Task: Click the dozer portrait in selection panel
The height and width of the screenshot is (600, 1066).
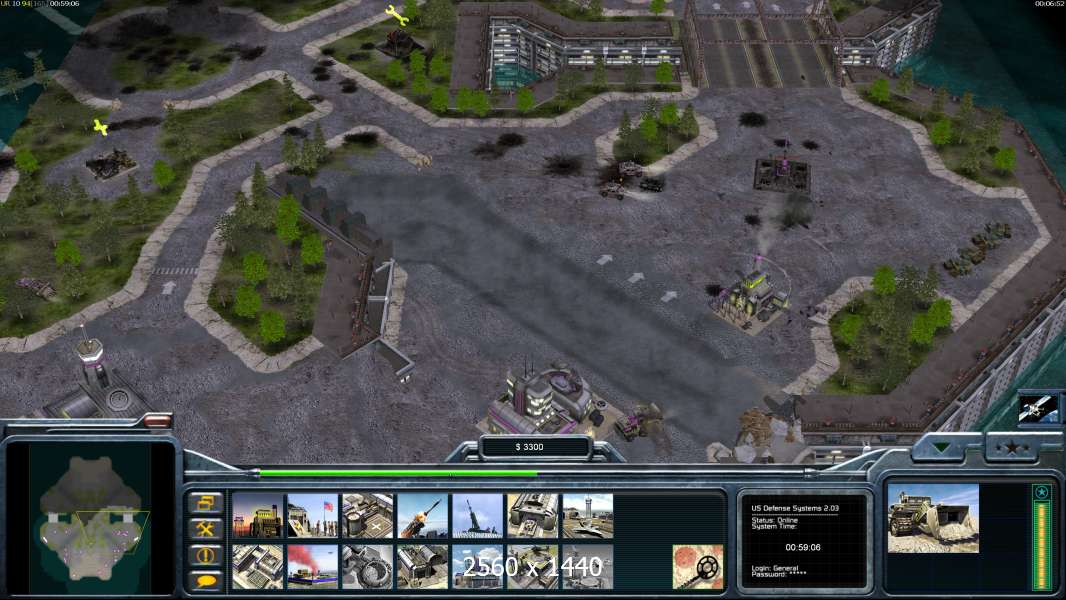Action: pyautogui.click(x=933, y=518)
